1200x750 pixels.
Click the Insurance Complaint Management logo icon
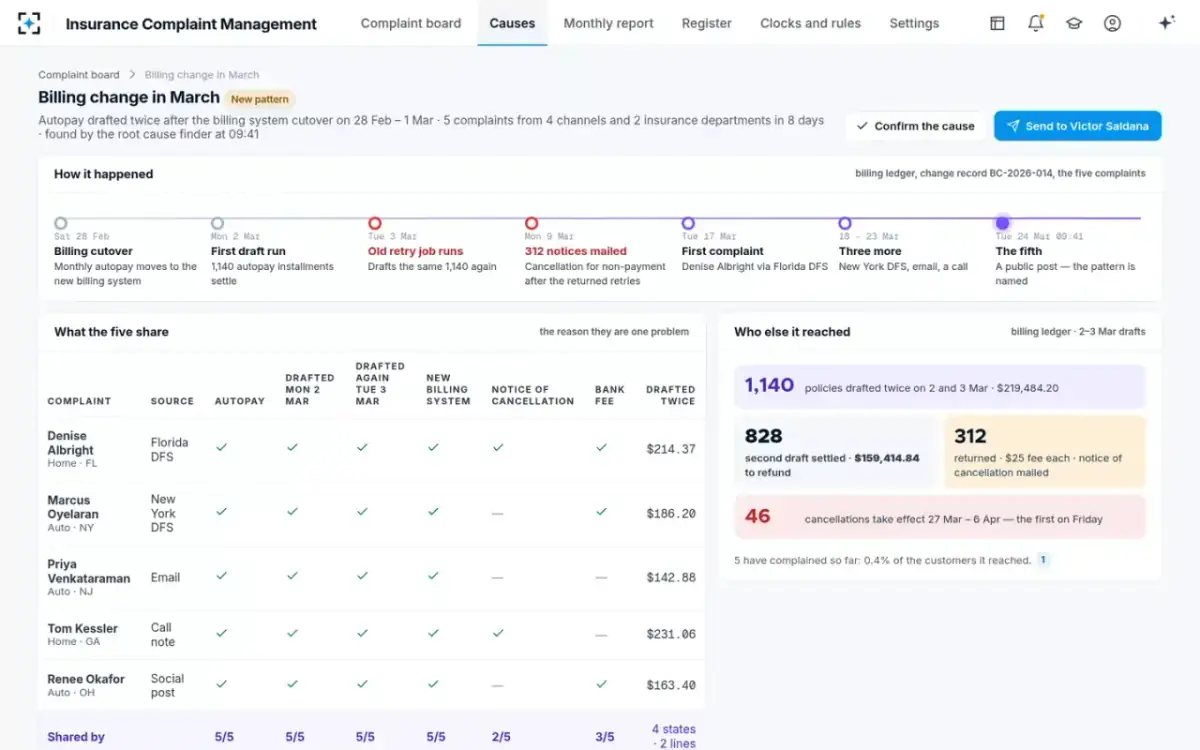coord(29,23)
